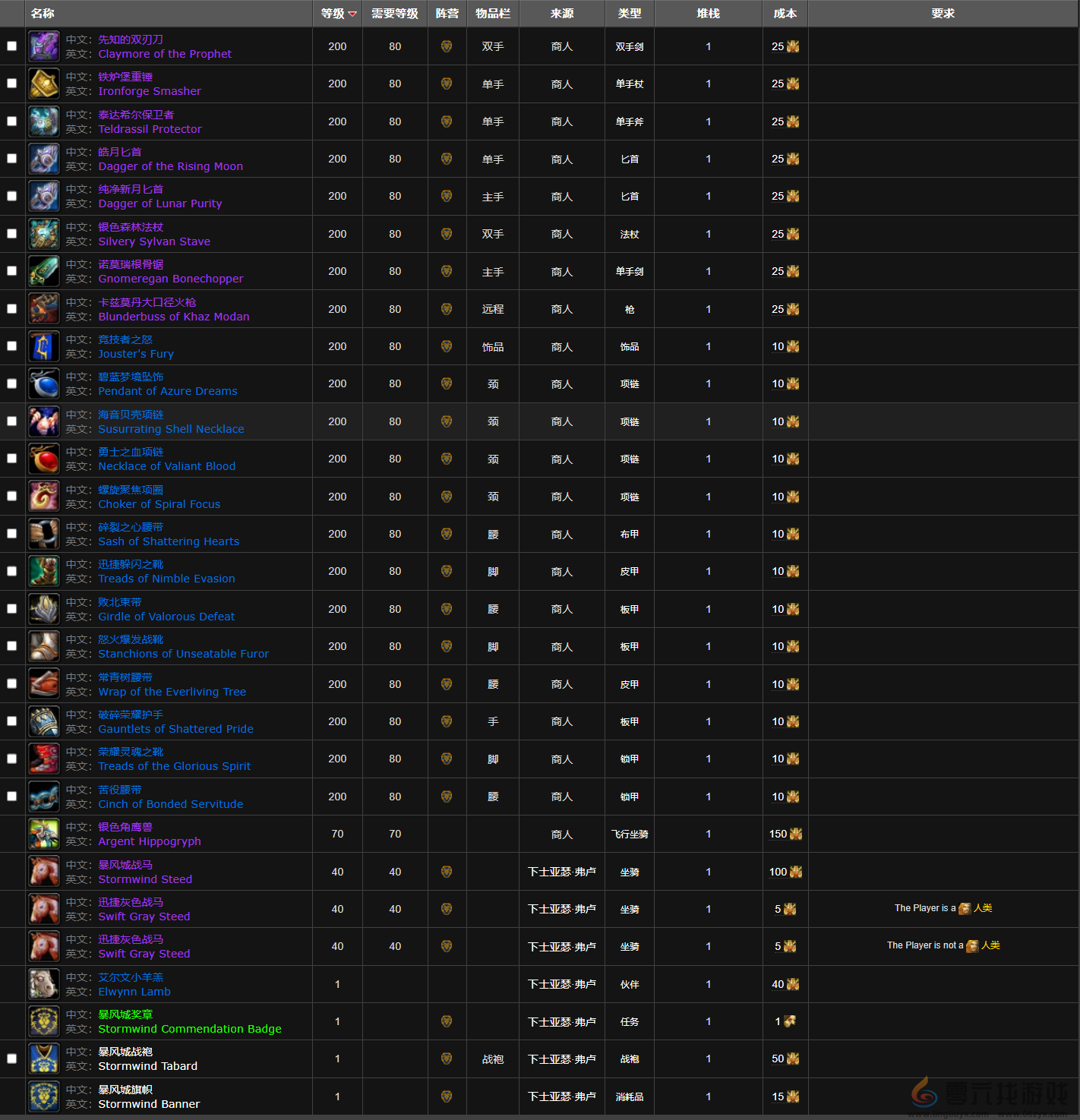The image size is (1080, 1120).
Task: Open the Dagger of the Rising Moon link
Action: click(x=170, y=166)
